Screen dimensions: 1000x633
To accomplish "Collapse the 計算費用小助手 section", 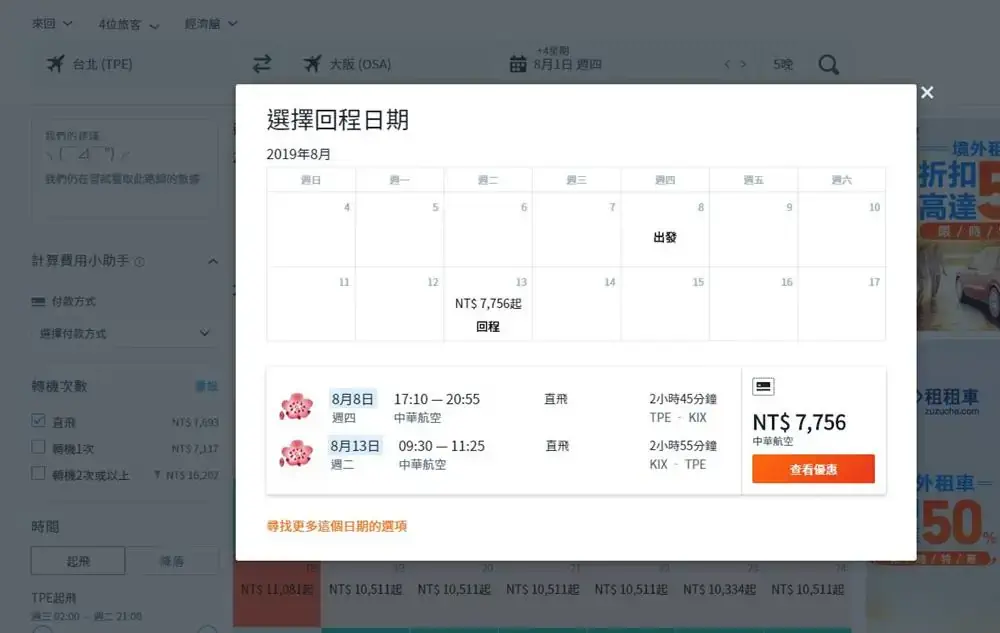I will [x=213, y=261].
